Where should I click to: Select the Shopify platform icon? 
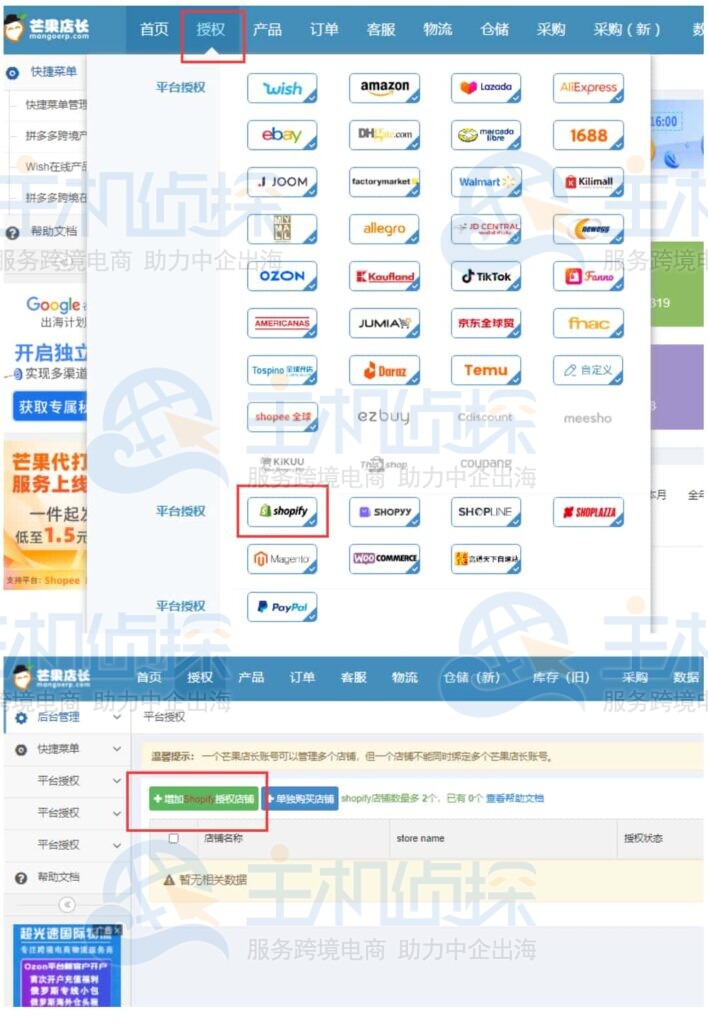point(283,511)
